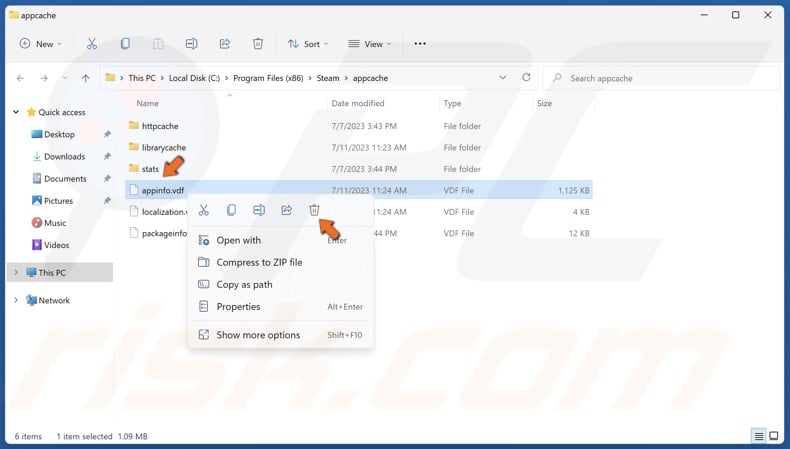This screenshot has width=790, height=449.
Task: Open Music in Quick access
Action: (55, 223)
